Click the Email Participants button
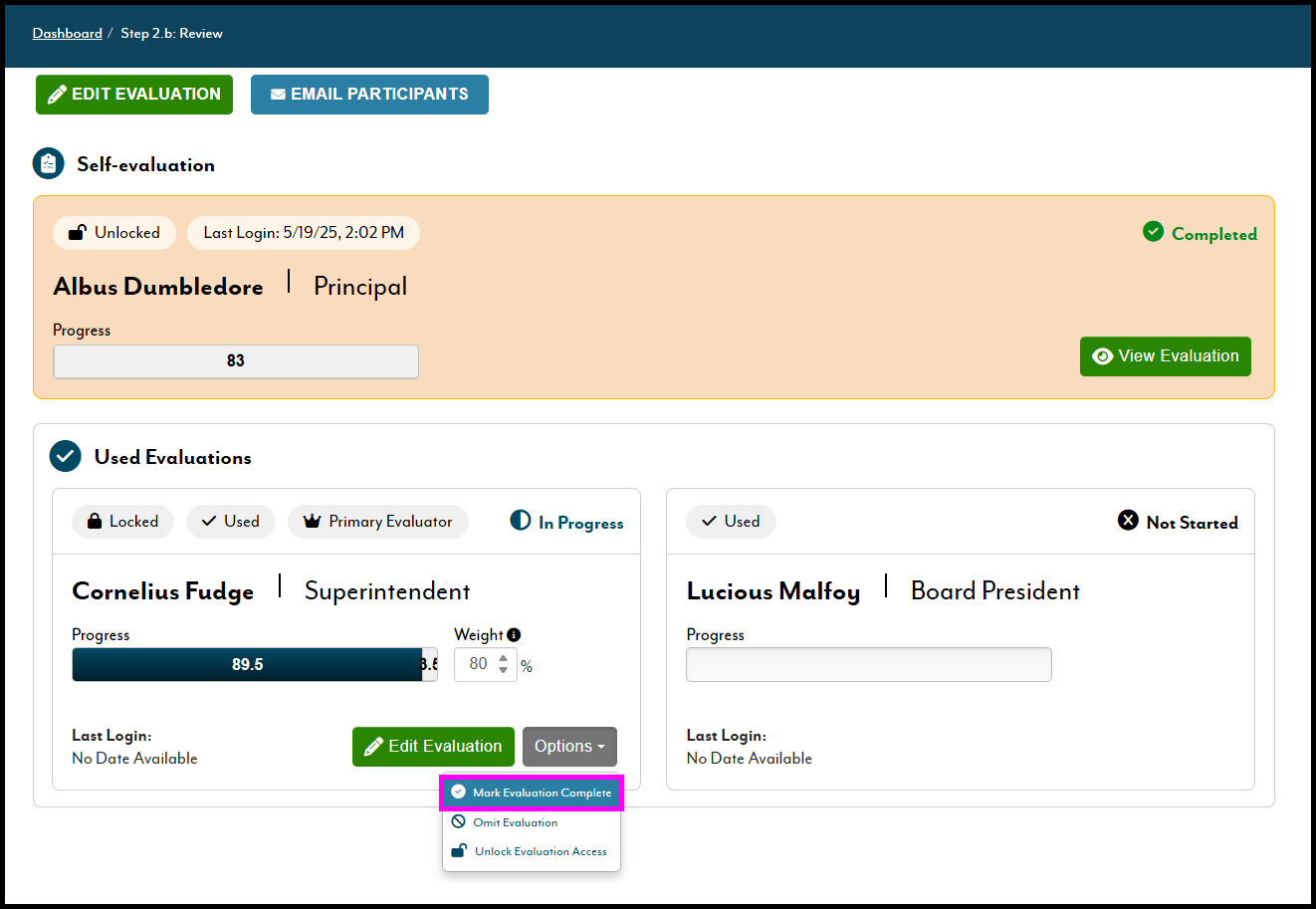Viewport: 1316px width, 909px height. click(369, 95)
